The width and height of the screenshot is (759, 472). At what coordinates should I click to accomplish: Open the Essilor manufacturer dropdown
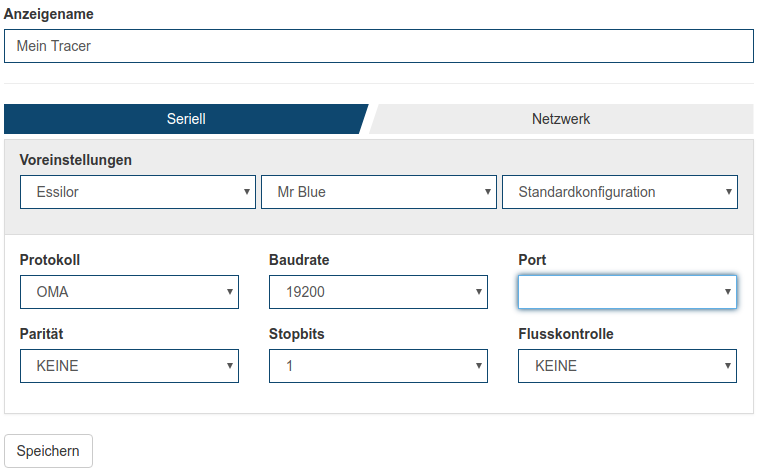137,192
